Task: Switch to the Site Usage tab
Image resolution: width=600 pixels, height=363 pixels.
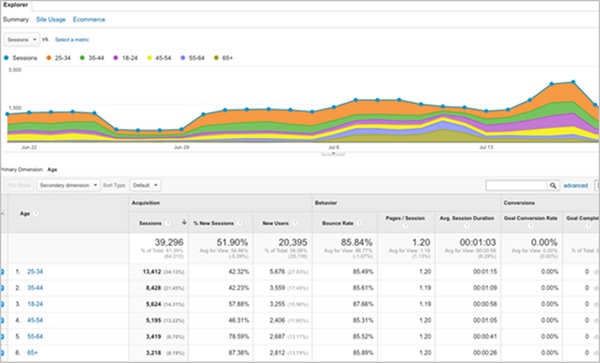Action: coord(51,20)
